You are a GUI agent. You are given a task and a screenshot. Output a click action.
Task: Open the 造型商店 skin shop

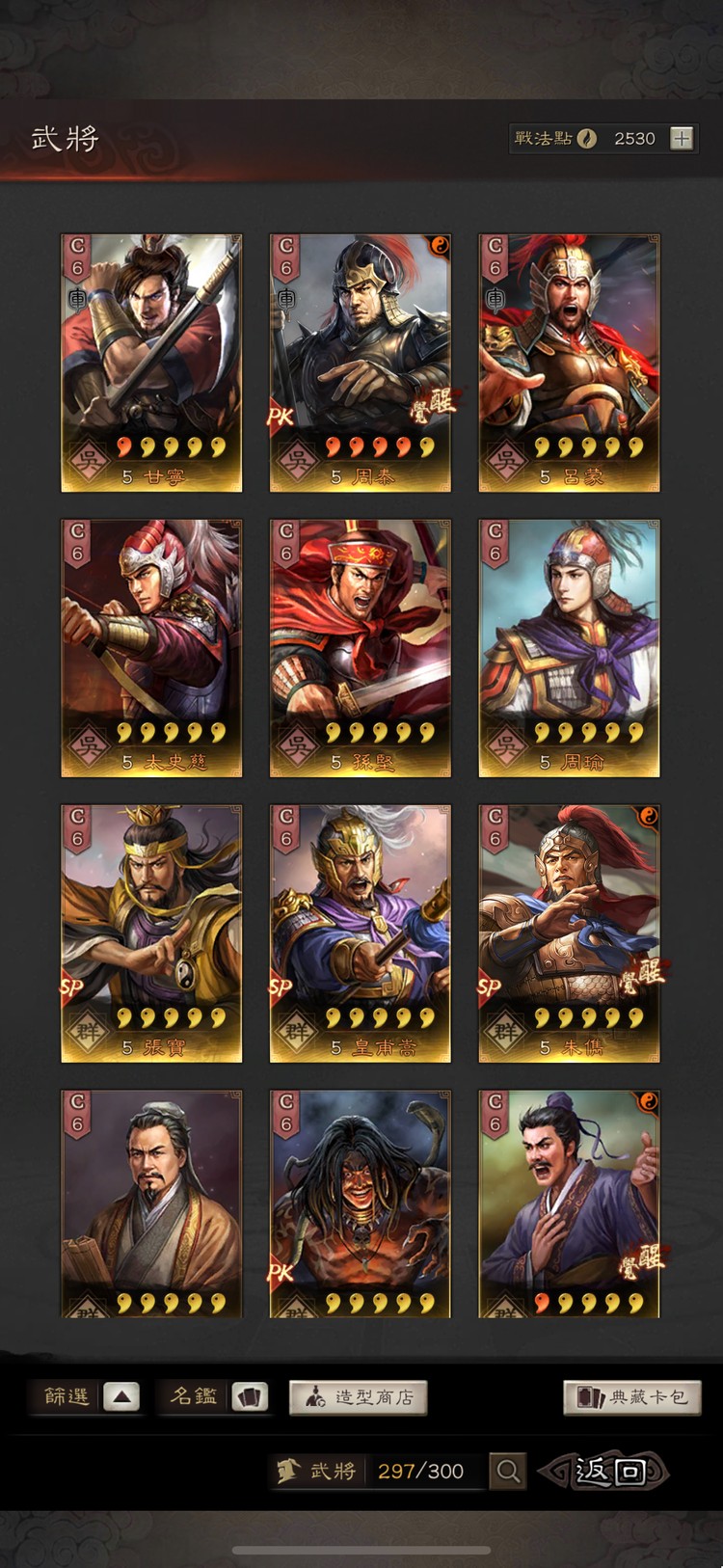(x=358, y=1397)
